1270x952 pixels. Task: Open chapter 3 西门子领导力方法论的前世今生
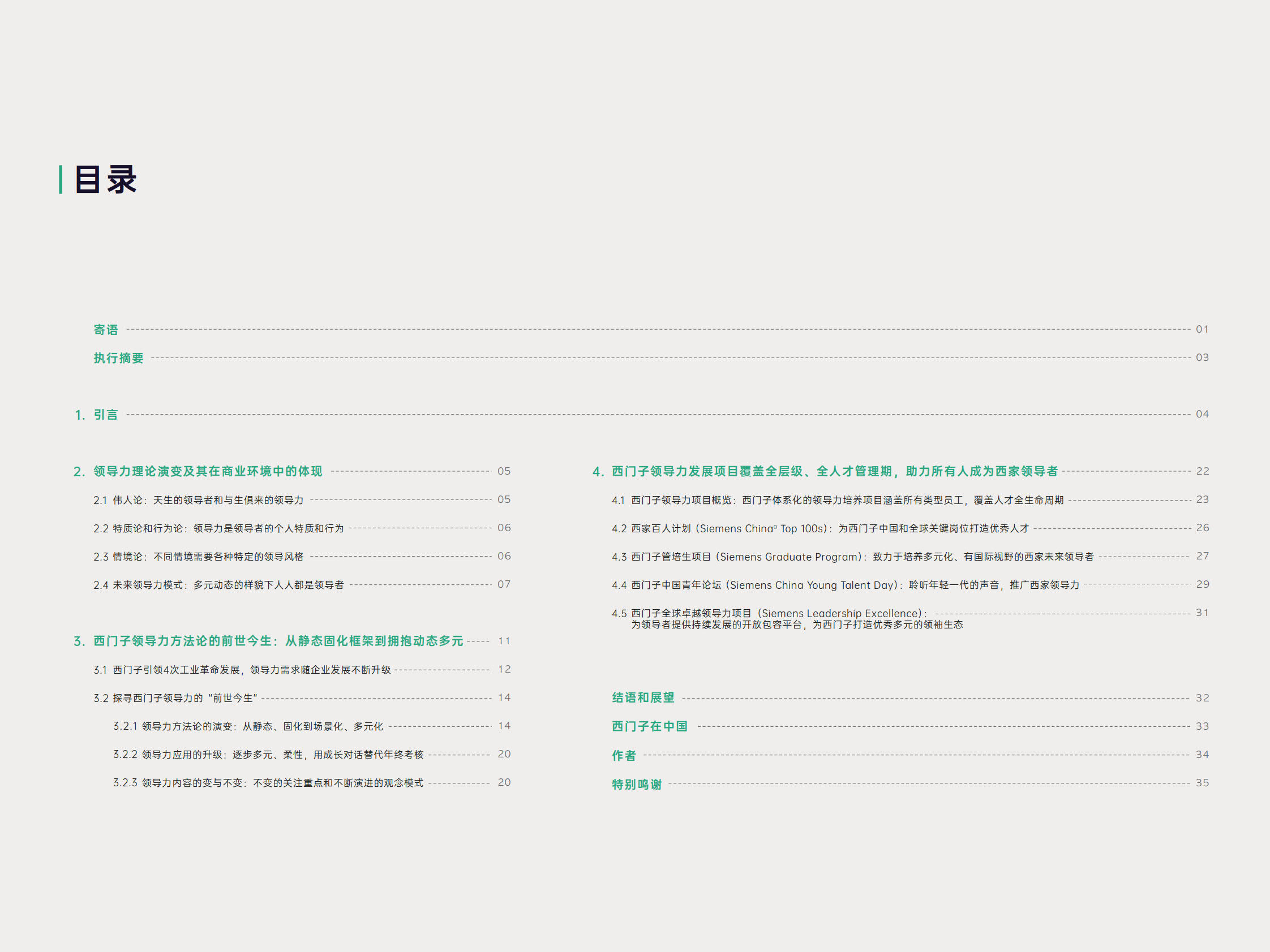pyautogui.click(x=268, y=641)
